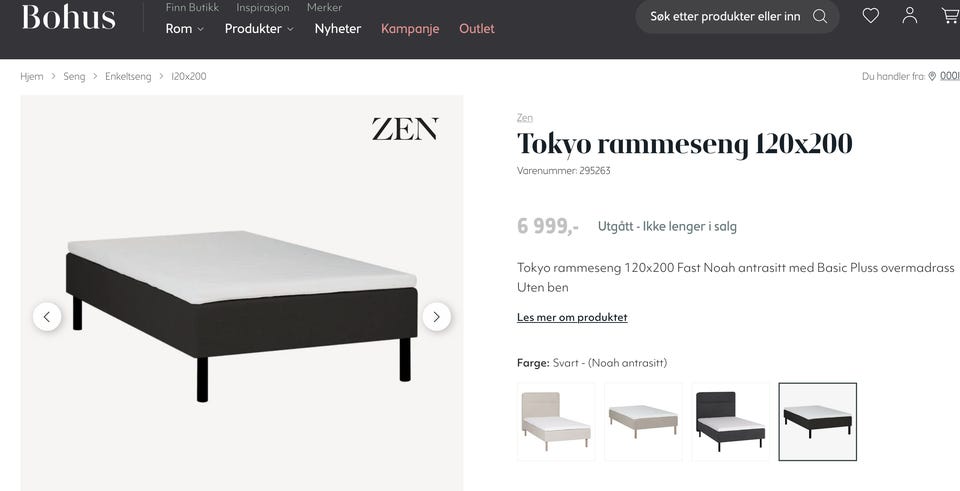Image resolution: width=960 pixels, height=491 pixels.
Task: Click the Finn Butikk link
Action: (192, 7)
